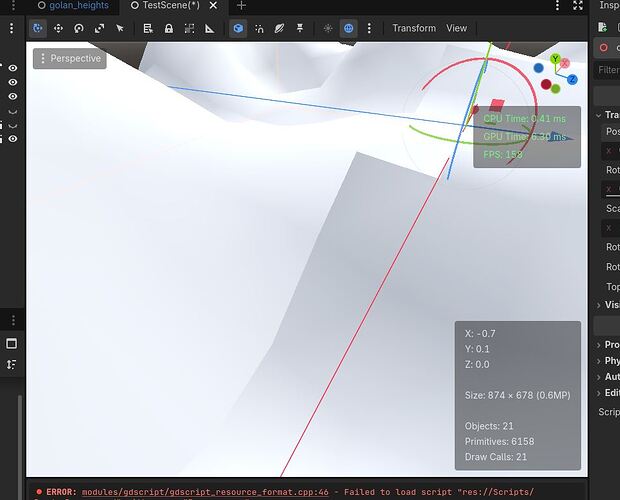
Task: Click the left dock vertical scrollbar
Action: click(x=19, y=447)
